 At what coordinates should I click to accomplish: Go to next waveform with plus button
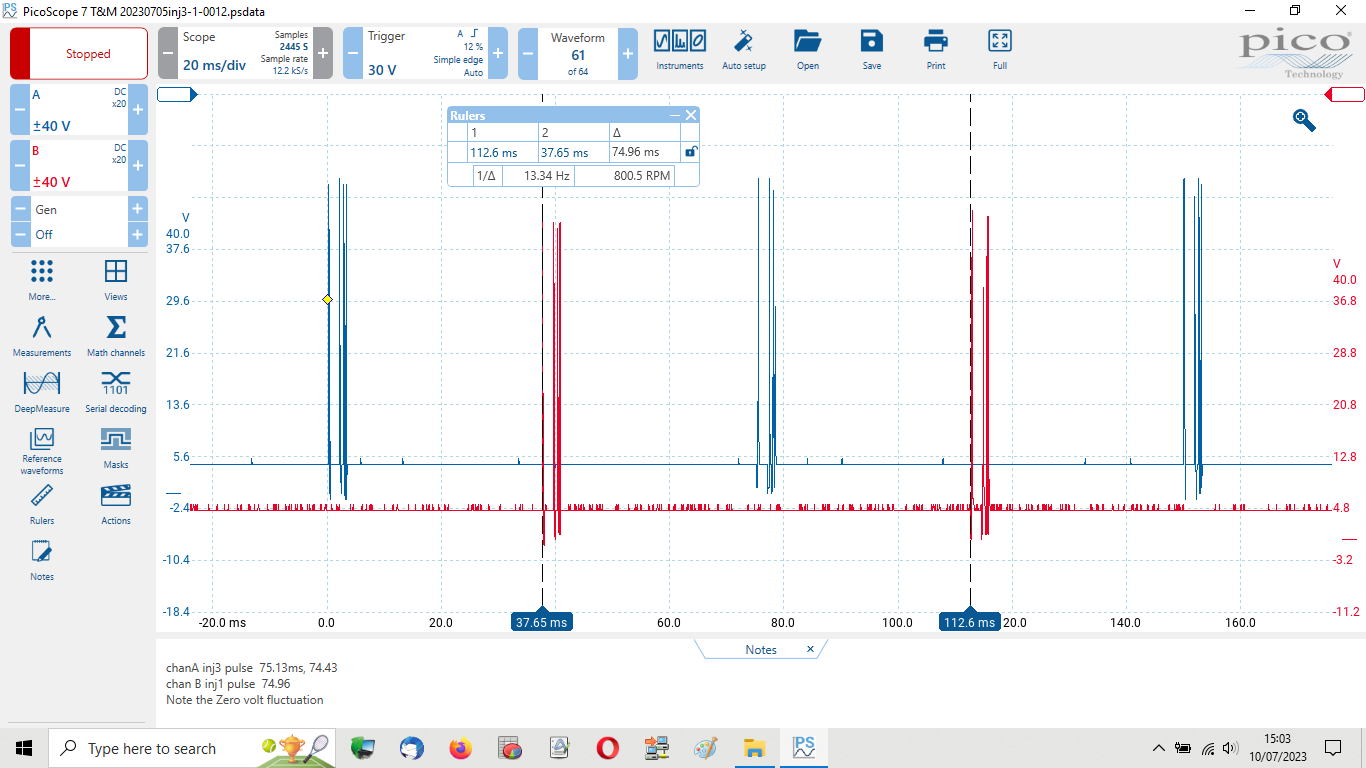[628, 54]
